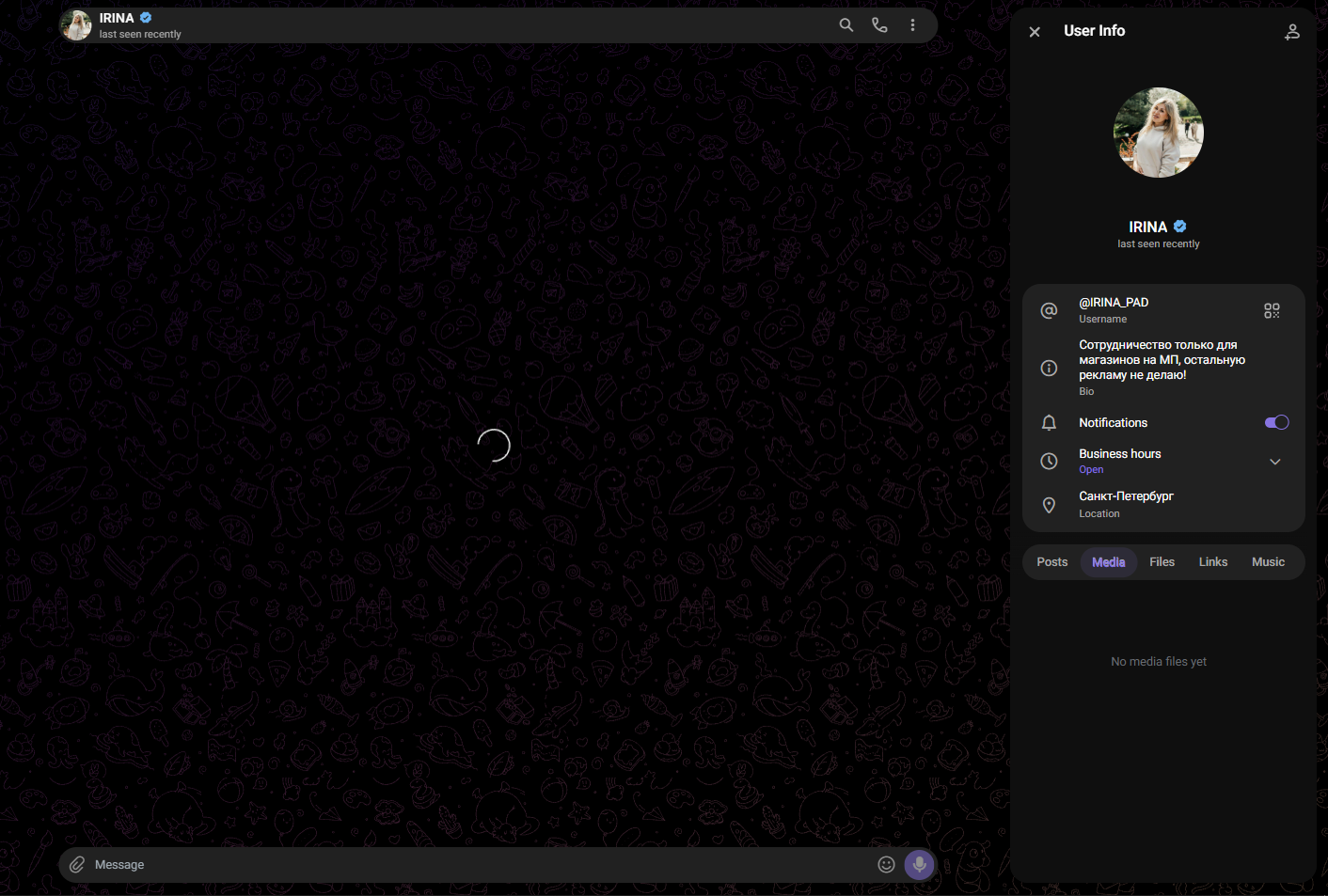Click the bio info icon
The width and height of the screenshot is (1328, 896).
pyautogui.click(x=1050, y=368)
